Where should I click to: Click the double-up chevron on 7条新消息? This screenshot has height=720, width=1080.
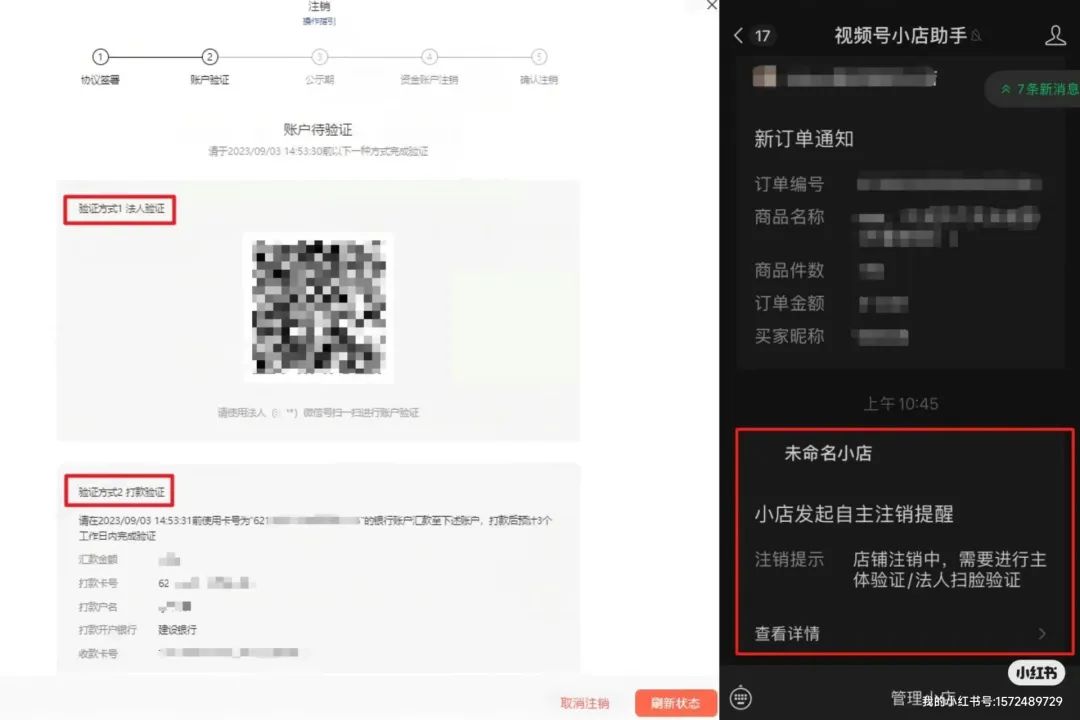tap(1004, 88)
